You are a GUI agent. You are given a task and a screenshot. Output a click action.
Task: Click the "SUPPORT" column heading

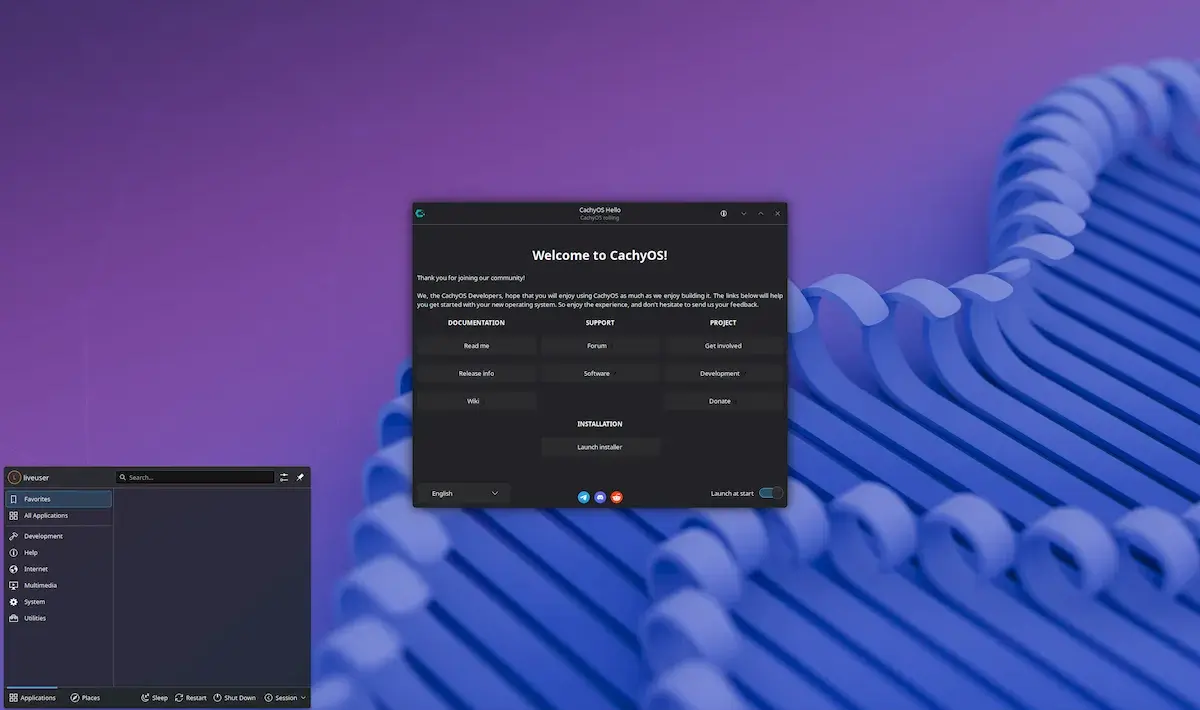[x=600, y=323]
